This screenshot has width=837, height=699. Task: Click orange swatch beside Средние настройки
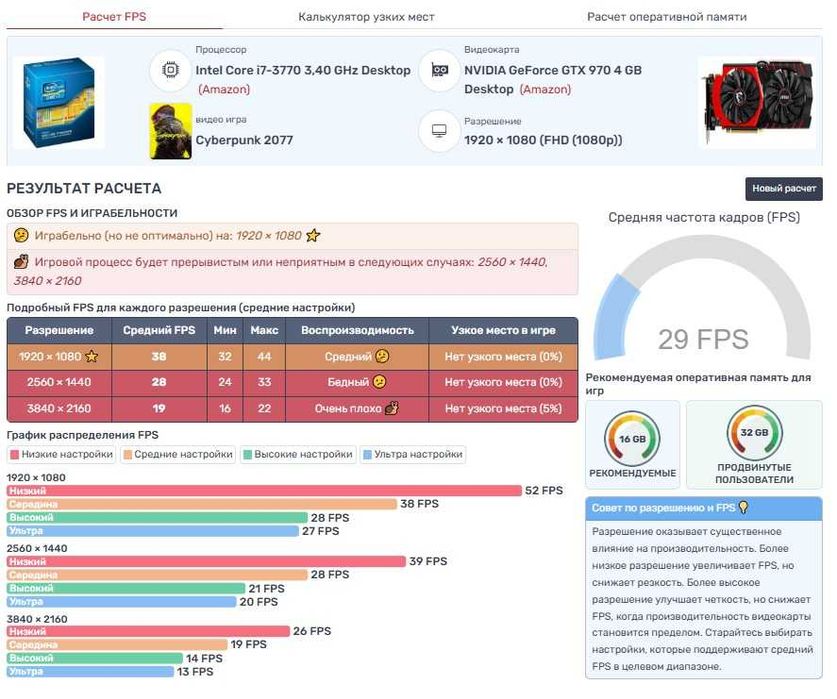[x=128, y=454]
